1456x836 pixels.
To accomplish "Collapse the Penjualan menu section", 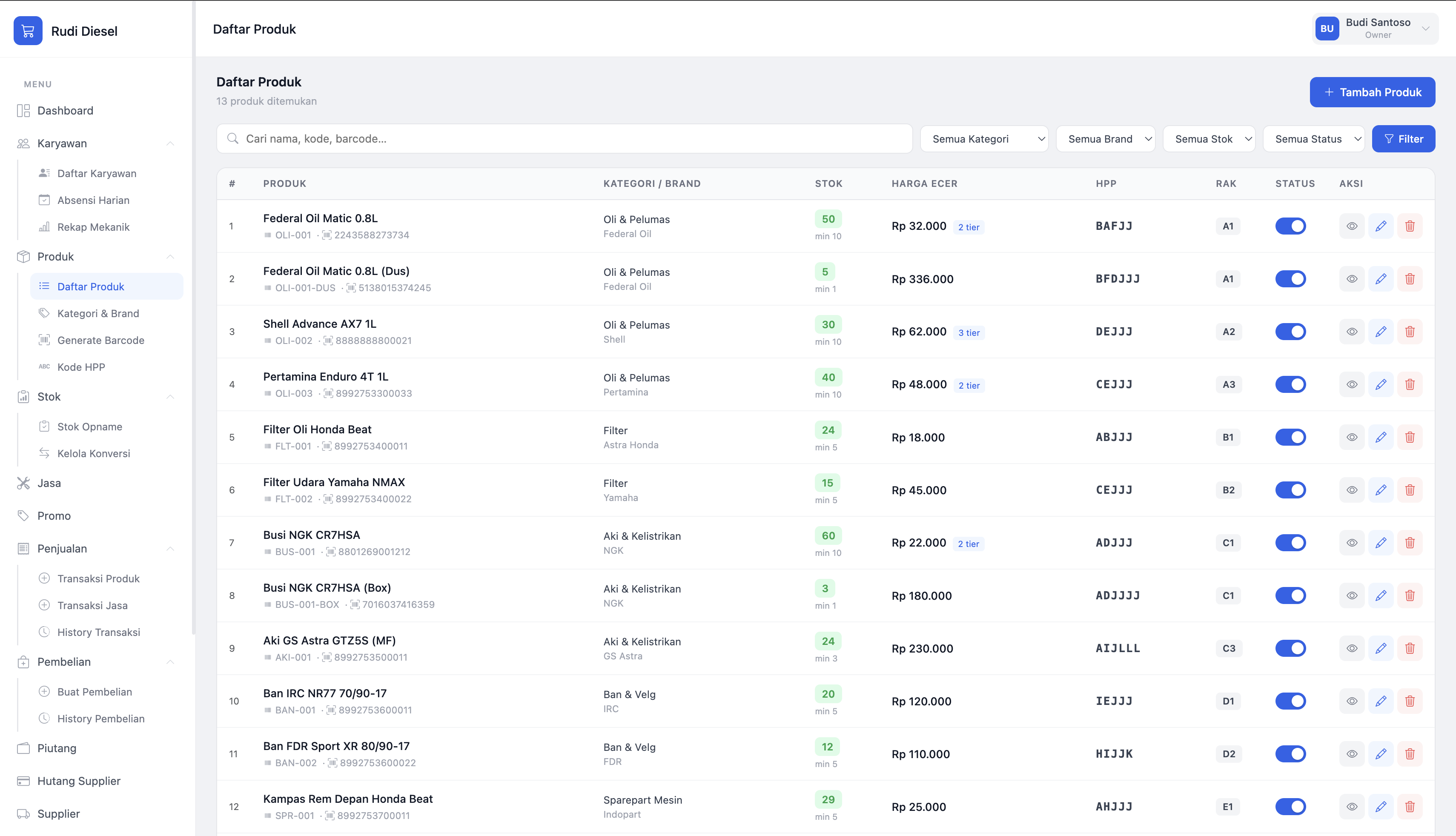I will (x=170, y=549).
